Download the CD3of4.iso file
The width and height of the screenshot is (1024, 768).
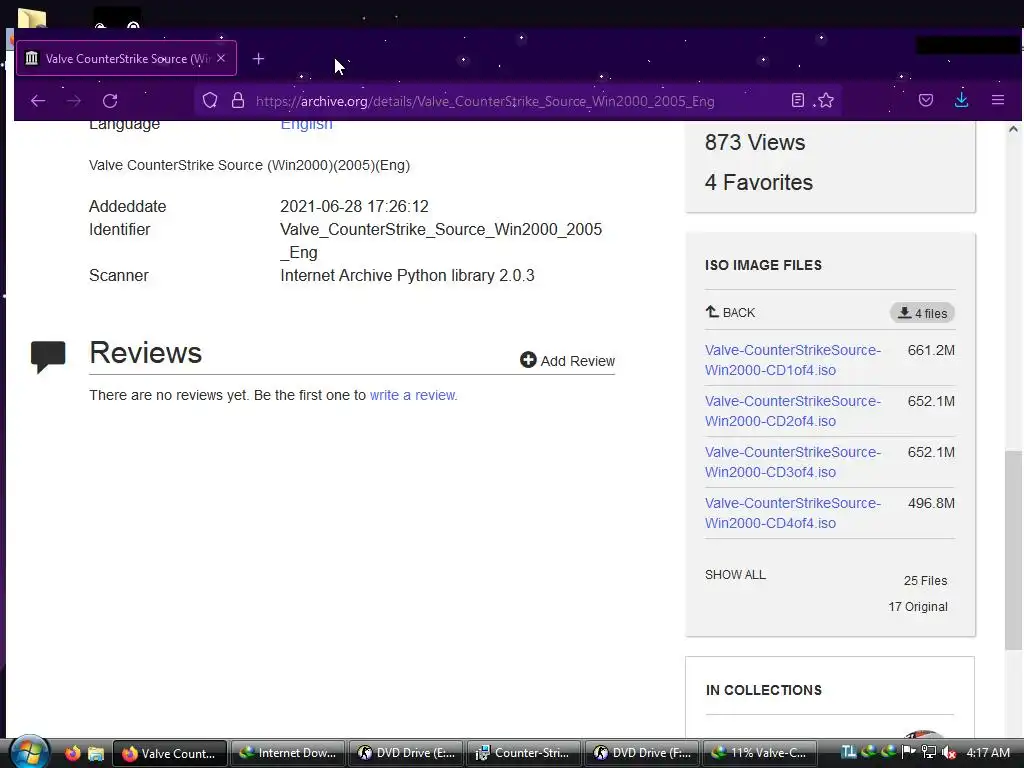793,462
